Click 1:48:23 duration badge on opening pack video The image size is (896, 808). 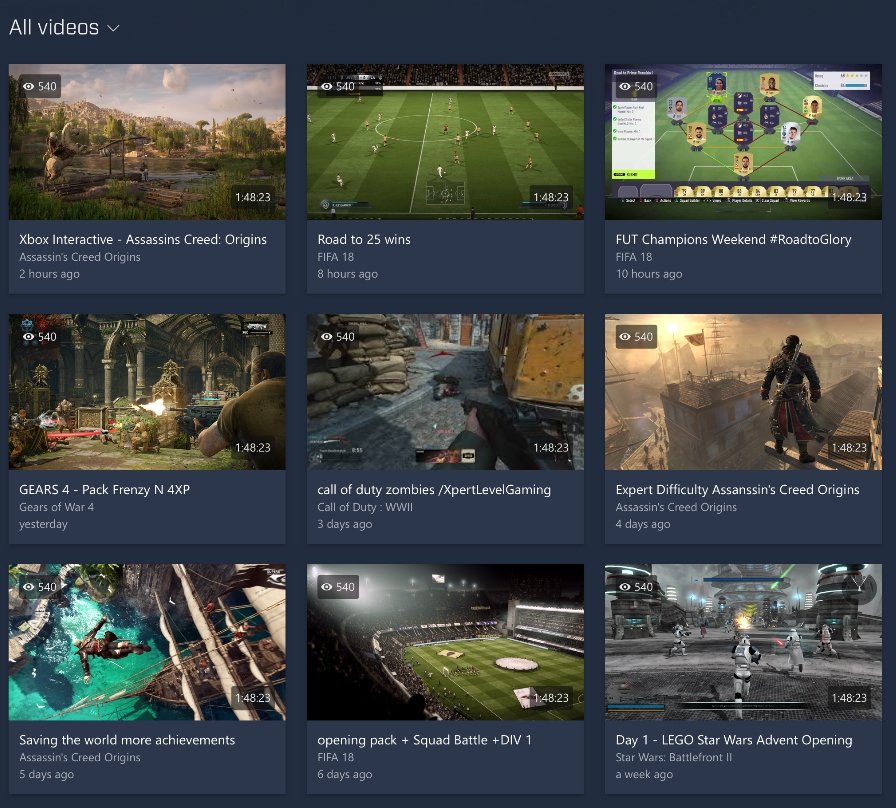(551, 698)
